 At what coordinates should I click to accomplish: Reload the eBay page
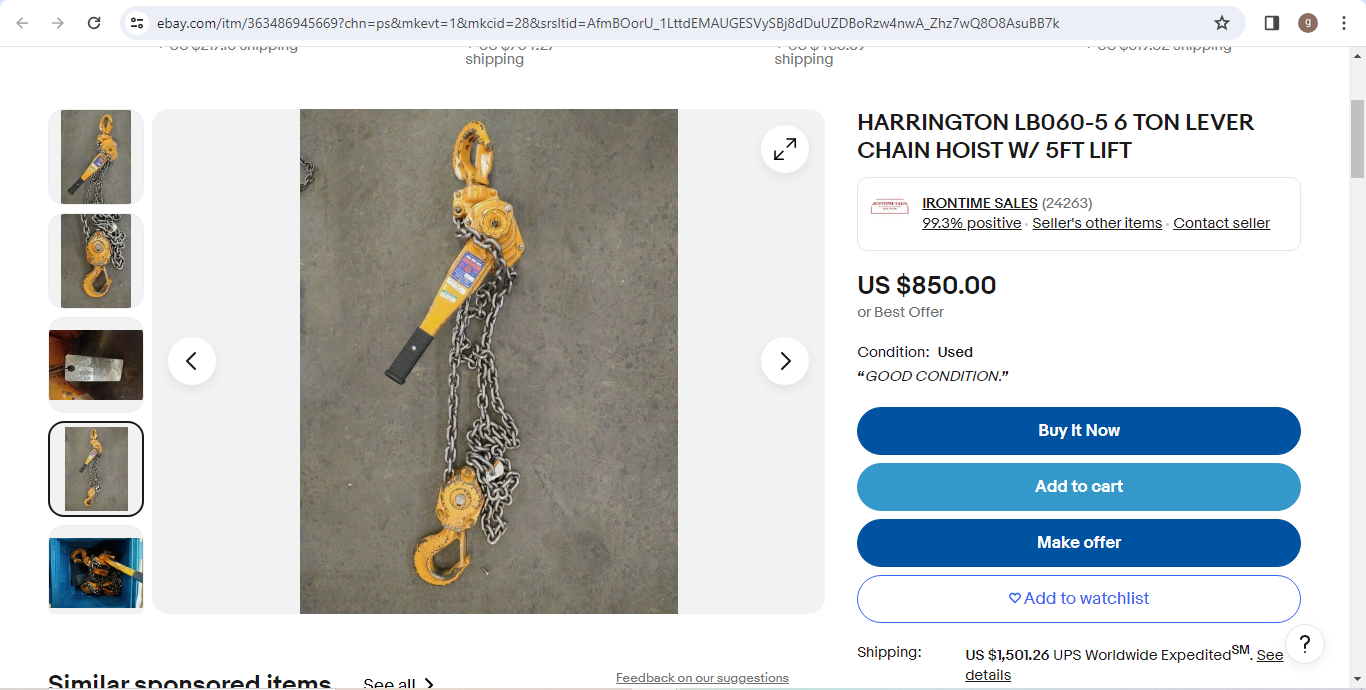coord(94,23)
